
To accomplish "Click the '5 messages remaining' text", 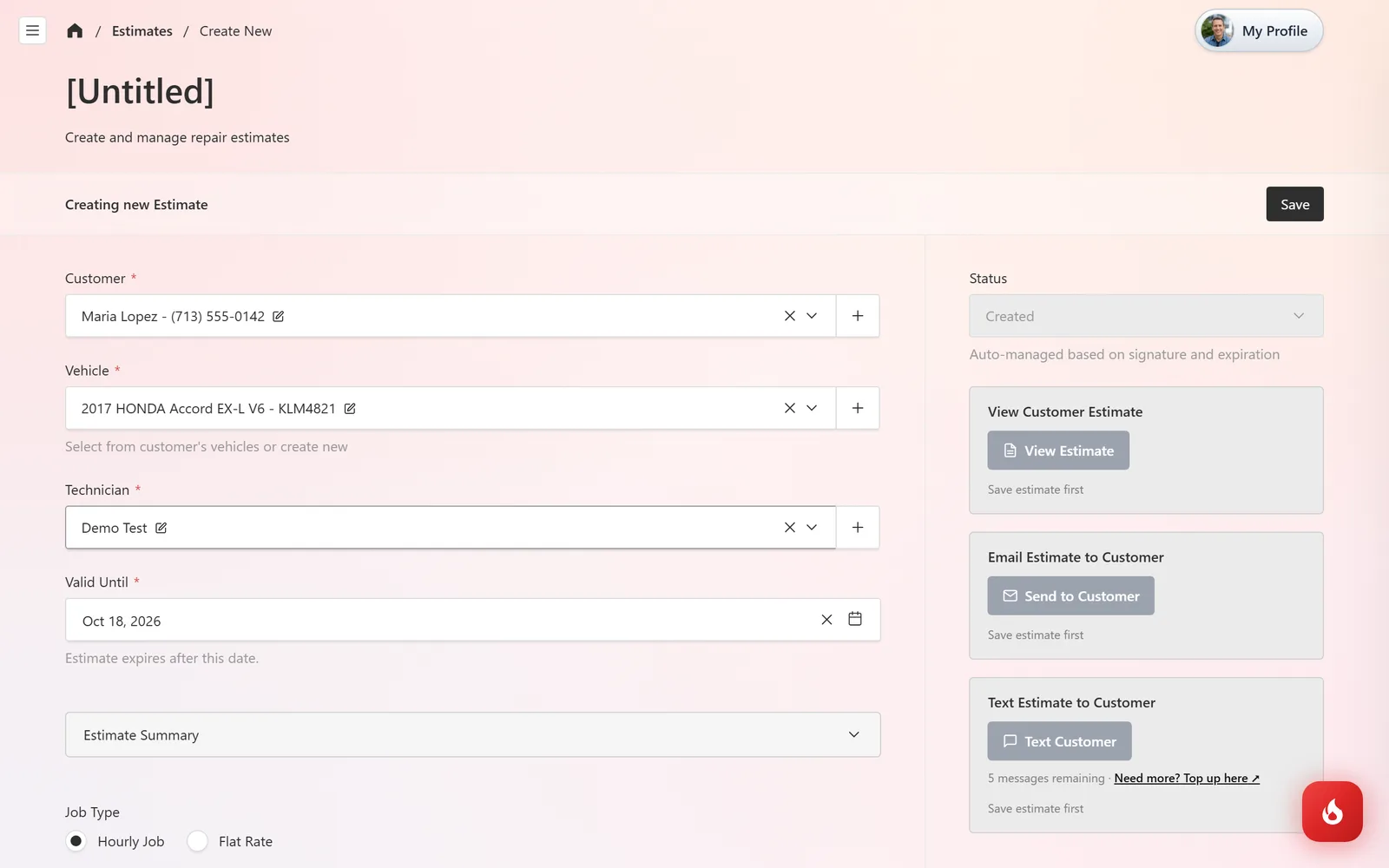I will coord(1046,779).
